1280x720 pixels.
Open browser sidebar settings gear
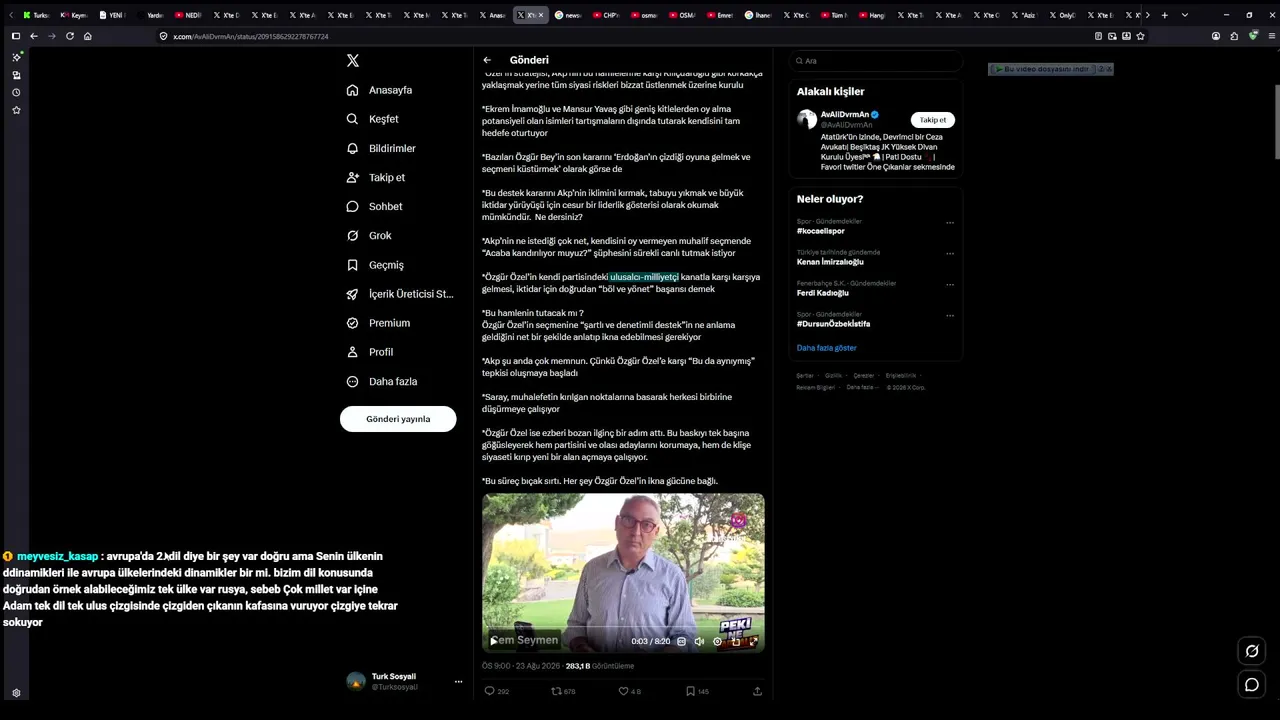point(16,693)
